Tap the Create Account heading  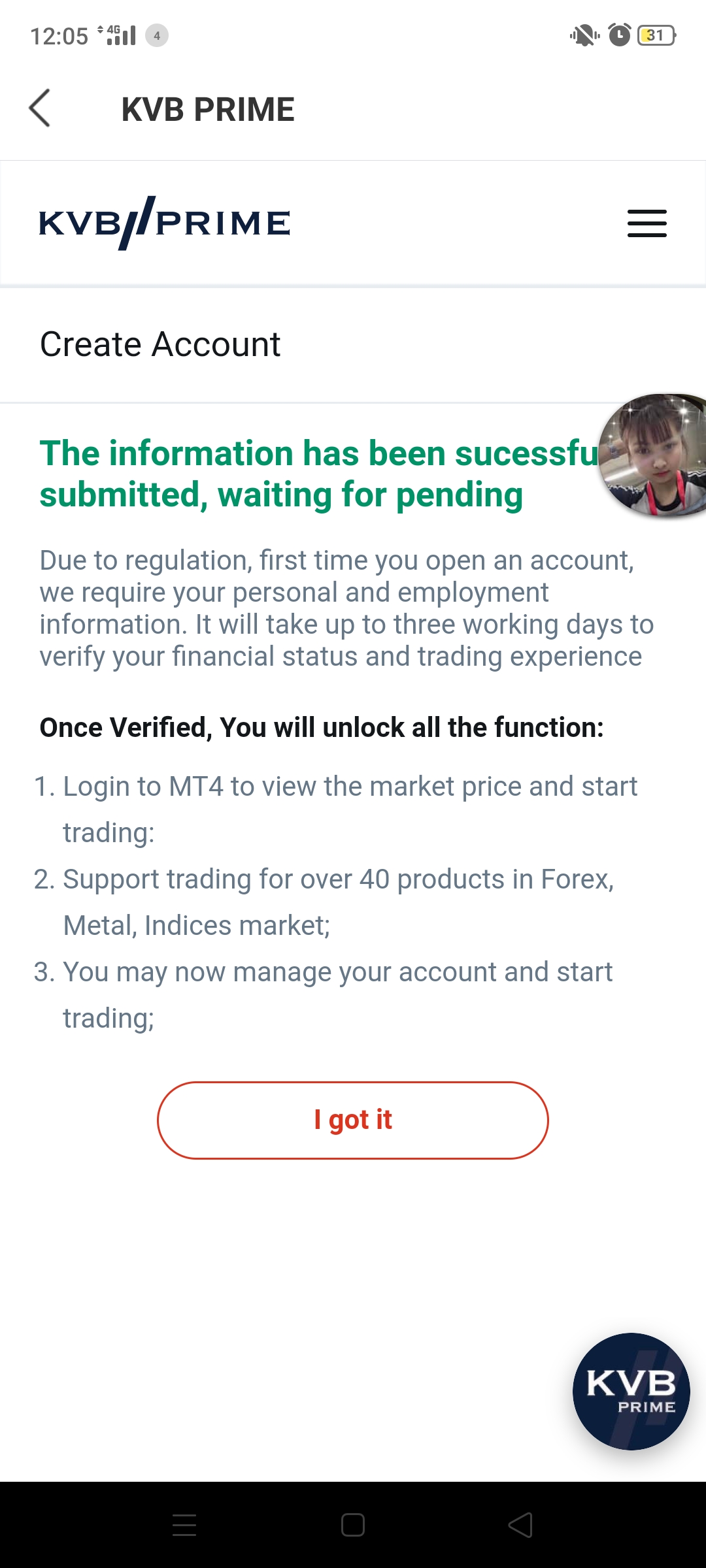160,344
